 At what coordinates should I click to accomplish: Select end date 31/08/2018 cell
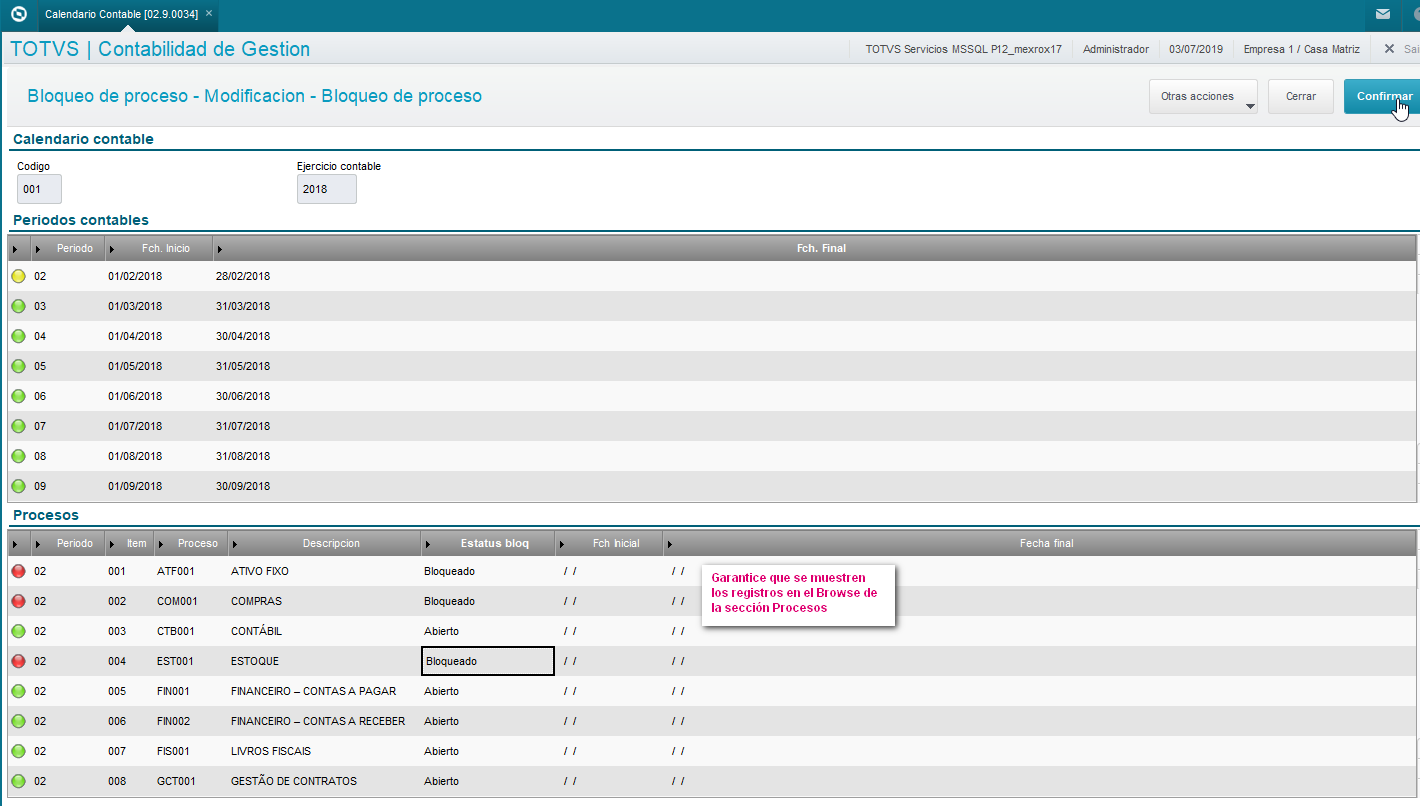243,456
